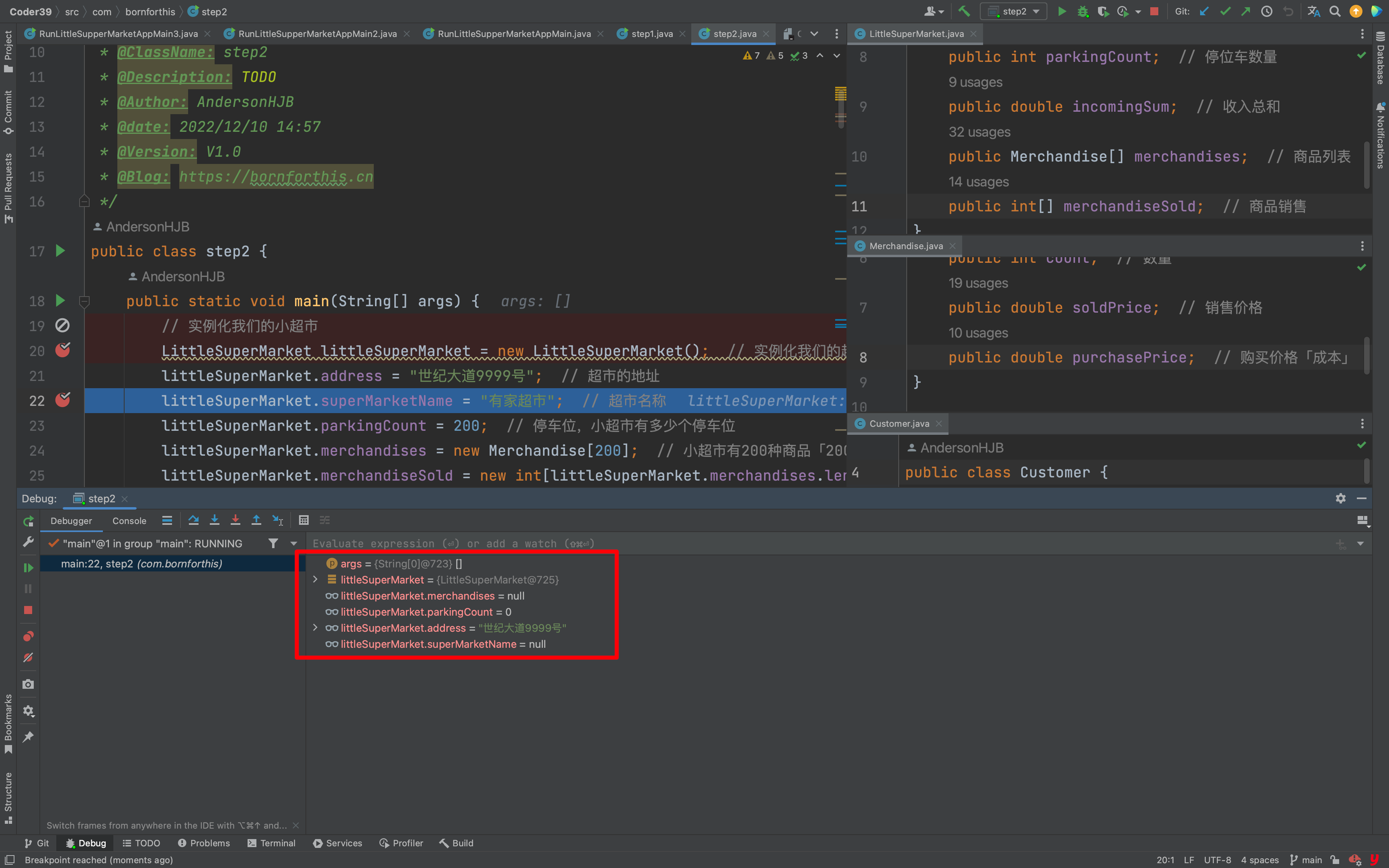Image resolution: width=1389 pixels, height=868 pixels.
Task: Expand the littleSuperMarket.address watch
Action: point(315,628)
